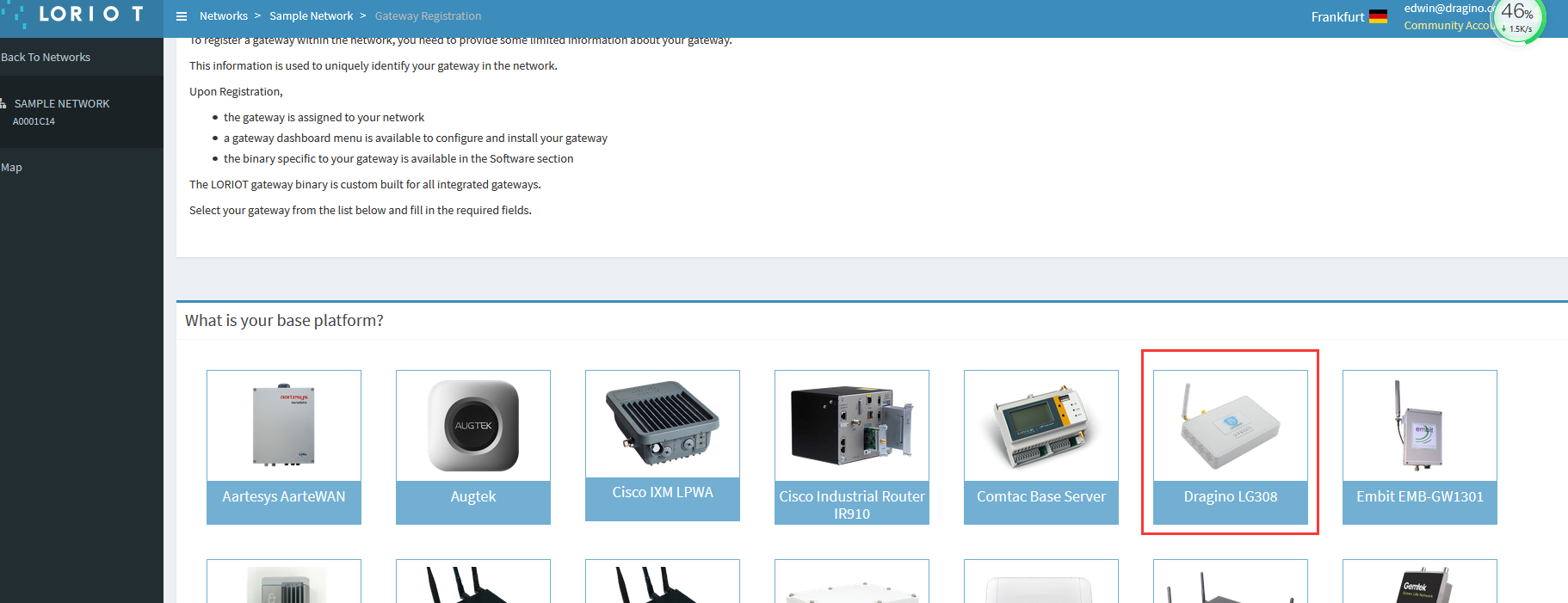Viewport: 1568px width, 603px height.
Task: Click "the gateway is assigned to your network"
Action: pos(324,118)
